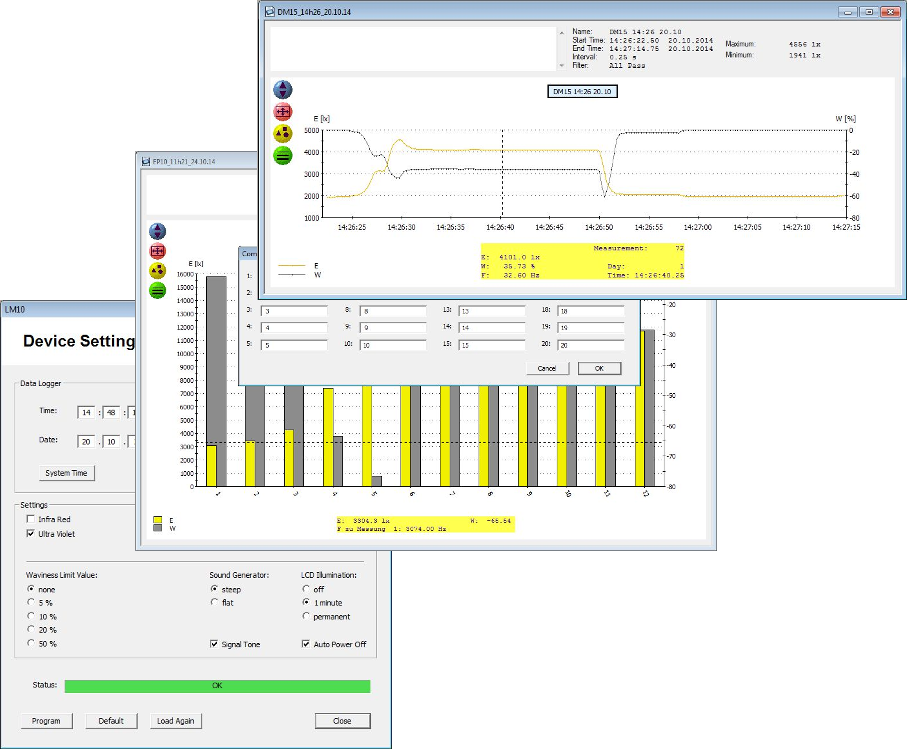Click comment field number 15
The image size is (908, 749).
492,345
